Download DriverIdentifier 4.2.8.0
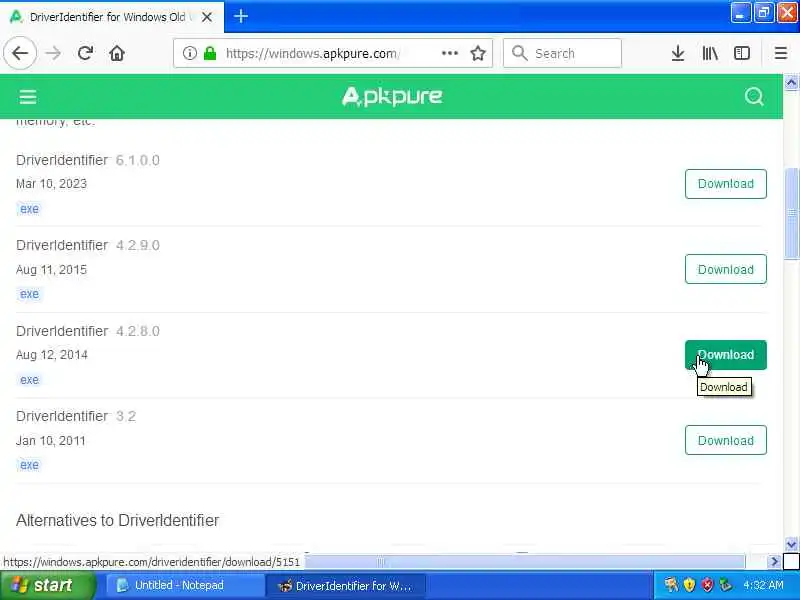800x600 pixels. [726, 355]
